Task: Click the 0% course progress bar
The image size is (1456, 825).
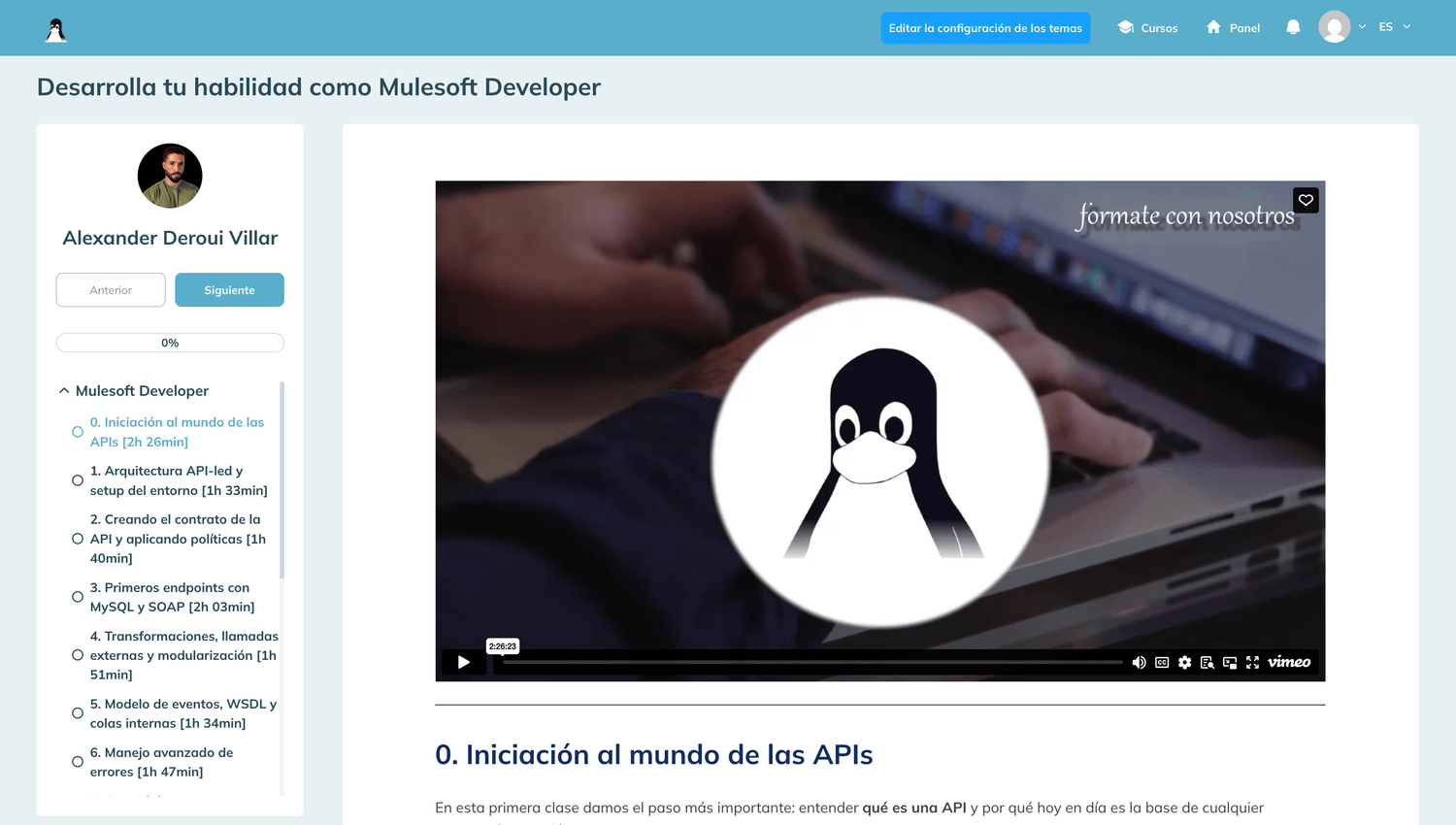Action: click(170, 343)
